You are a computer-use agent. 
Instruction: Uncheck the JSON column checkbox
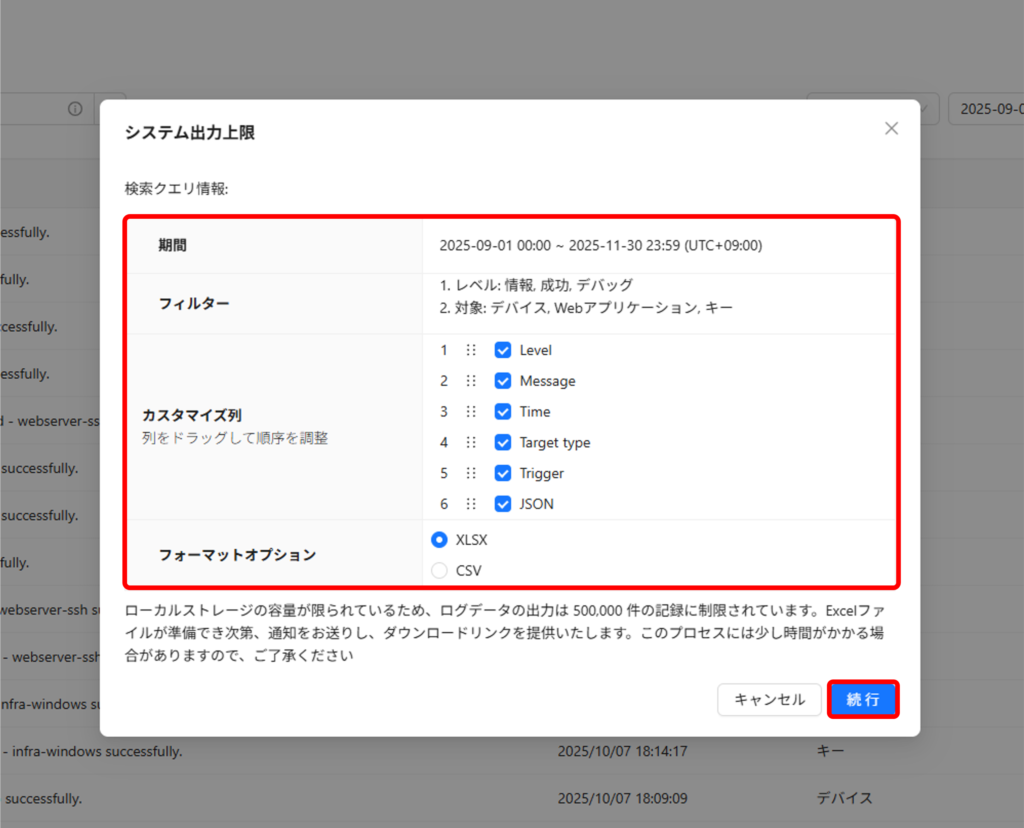[x=503, y=504]
